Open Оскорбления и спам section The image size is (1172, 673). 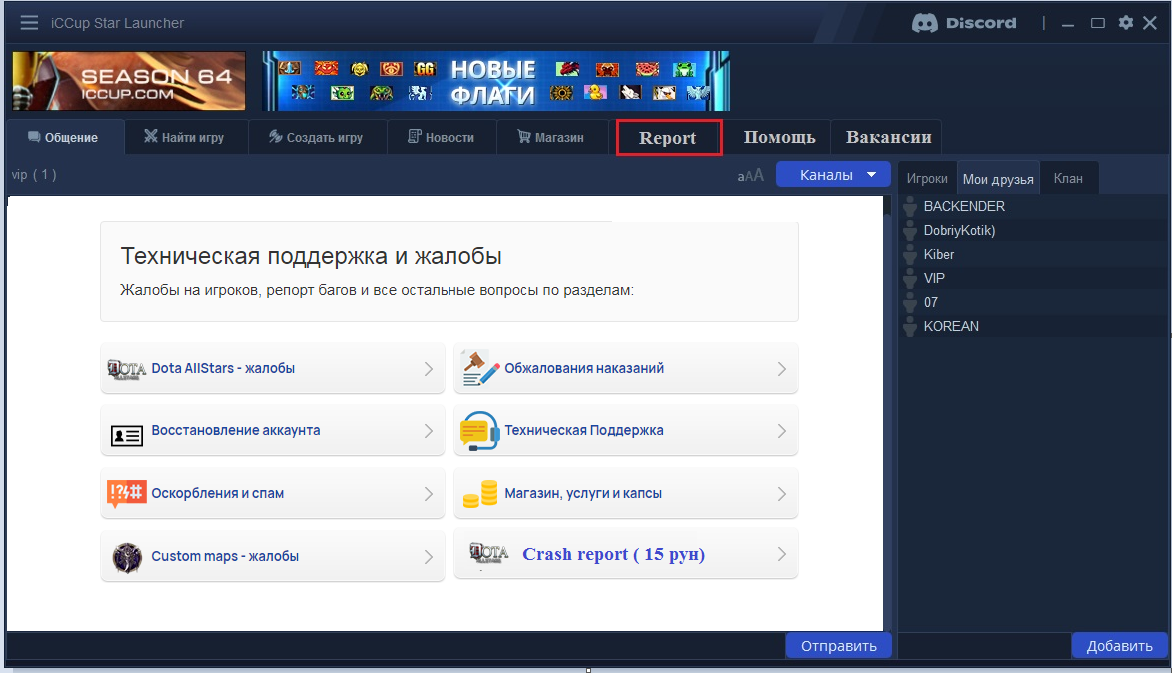coord(273,494)
